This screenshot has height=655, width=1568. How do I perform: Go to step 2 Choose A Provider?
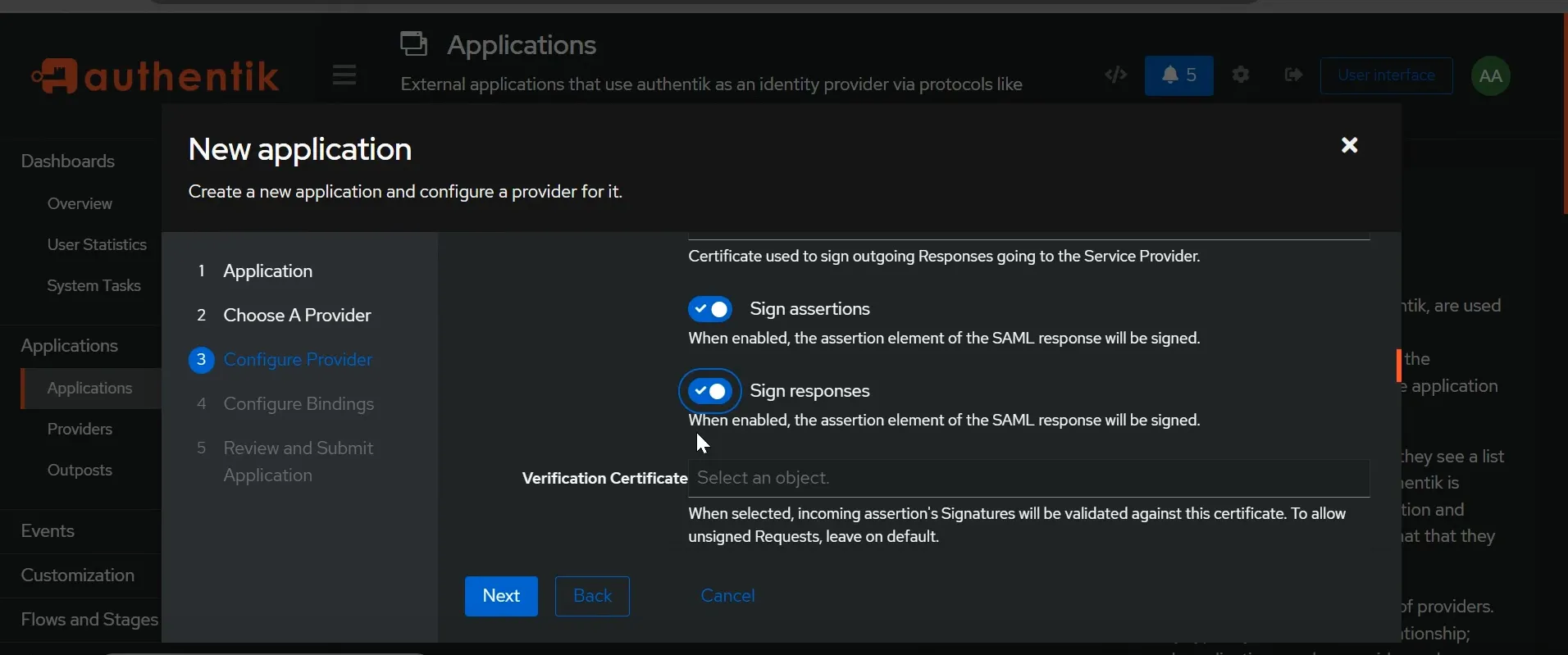(x=284, y=316)
